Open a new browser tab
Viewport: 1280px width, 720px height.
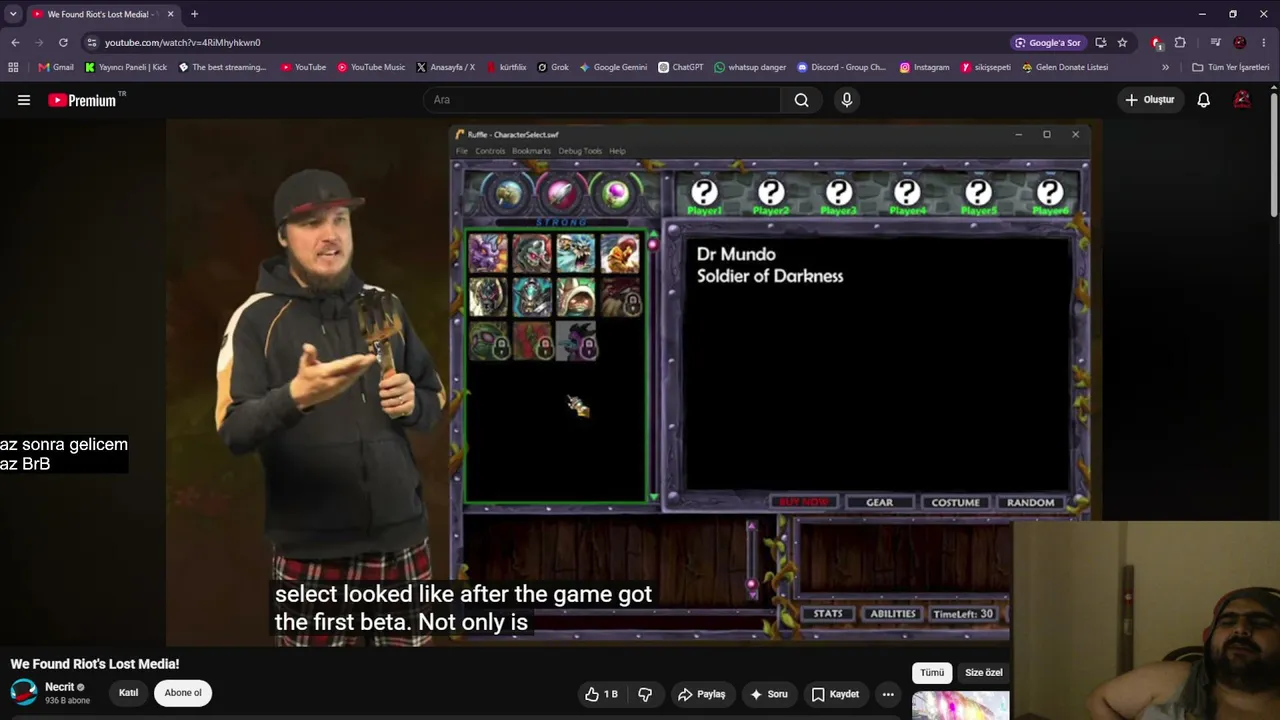194,14
